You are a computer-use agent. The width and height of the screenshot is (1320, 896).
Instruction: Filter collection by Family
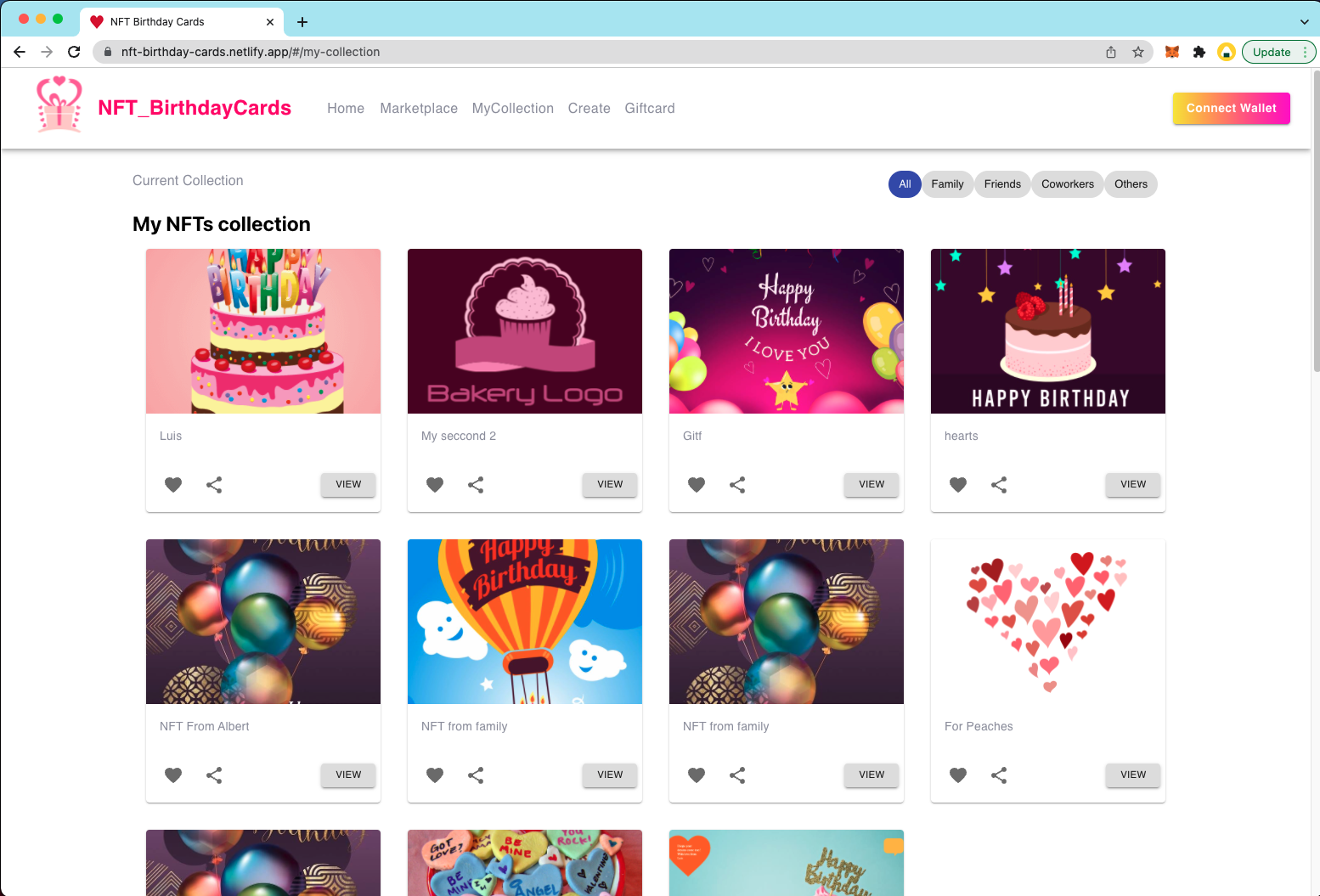tap(947, 184)
